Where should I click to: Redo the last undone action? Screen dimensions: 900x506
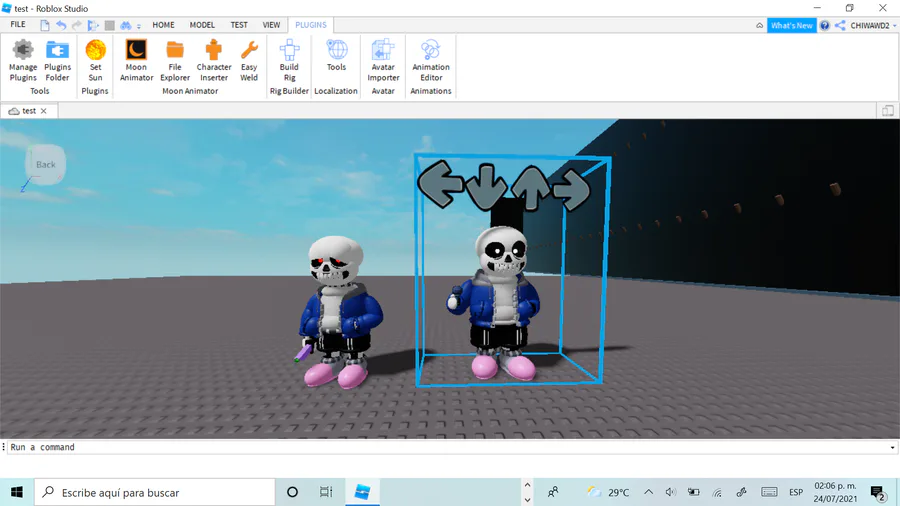76,25
